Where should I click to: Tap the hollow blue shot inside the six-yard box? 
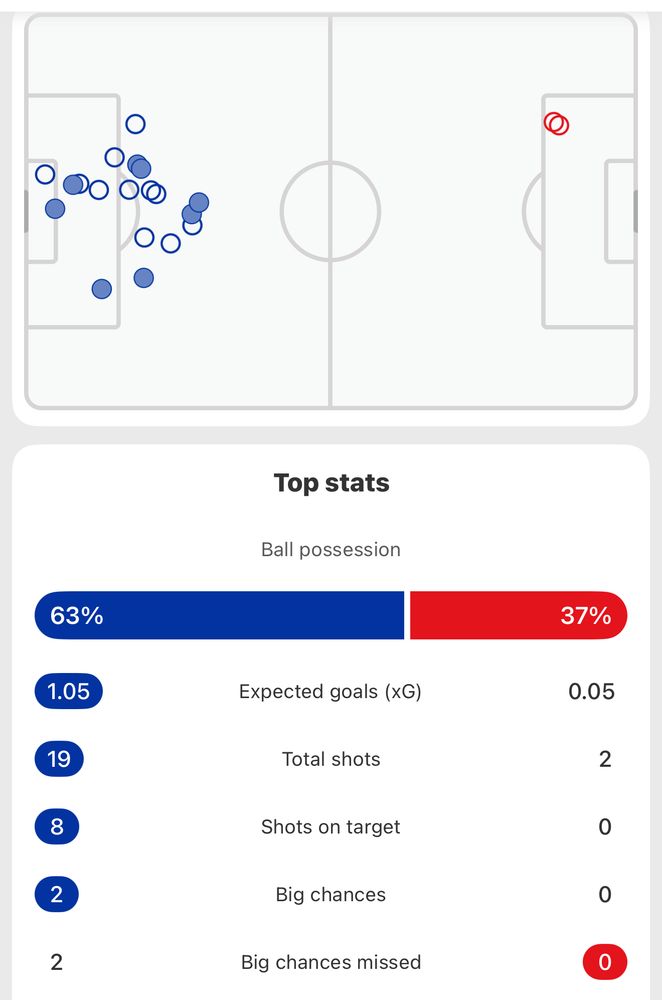pyautogui.click(x=45, y=174)
